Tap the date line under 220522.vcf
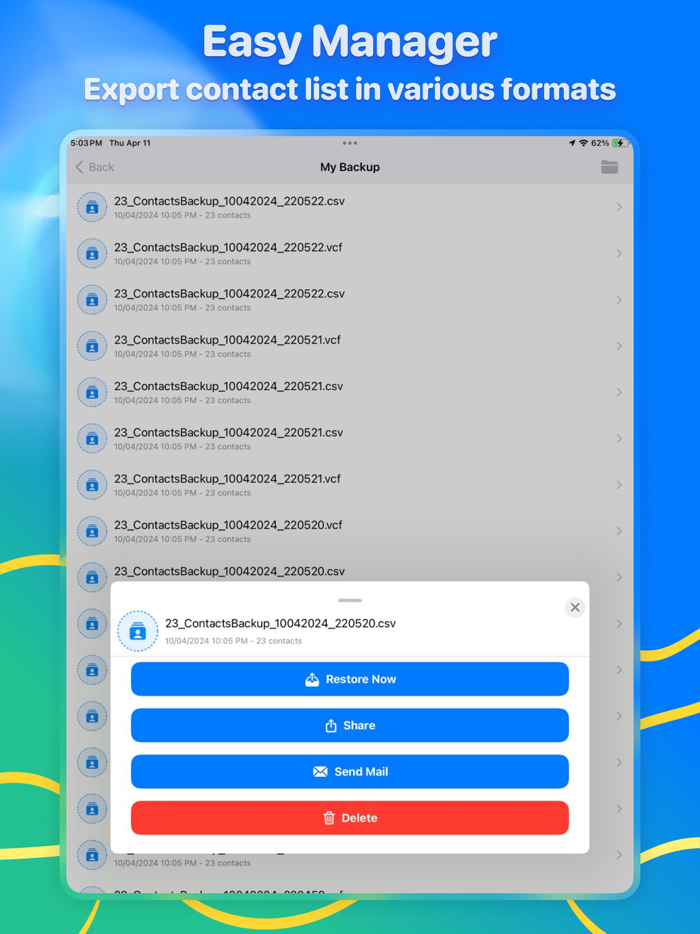This screenshot has height=934, width=700. tap(182, 261)
